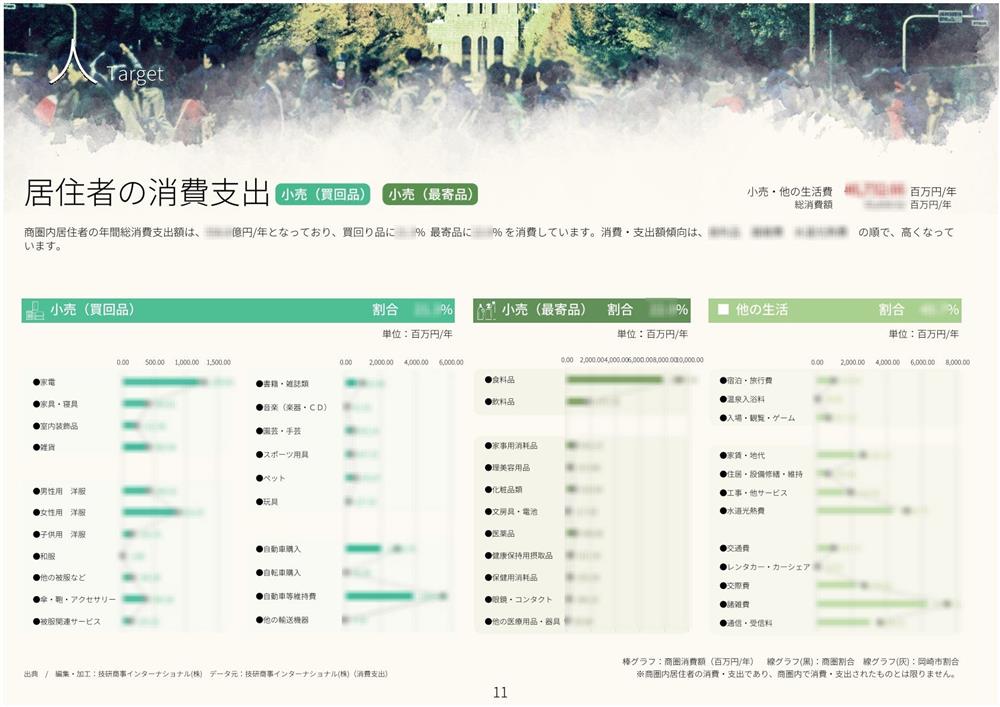
Task: Click the 医薬品 row label
Action: 500,534
